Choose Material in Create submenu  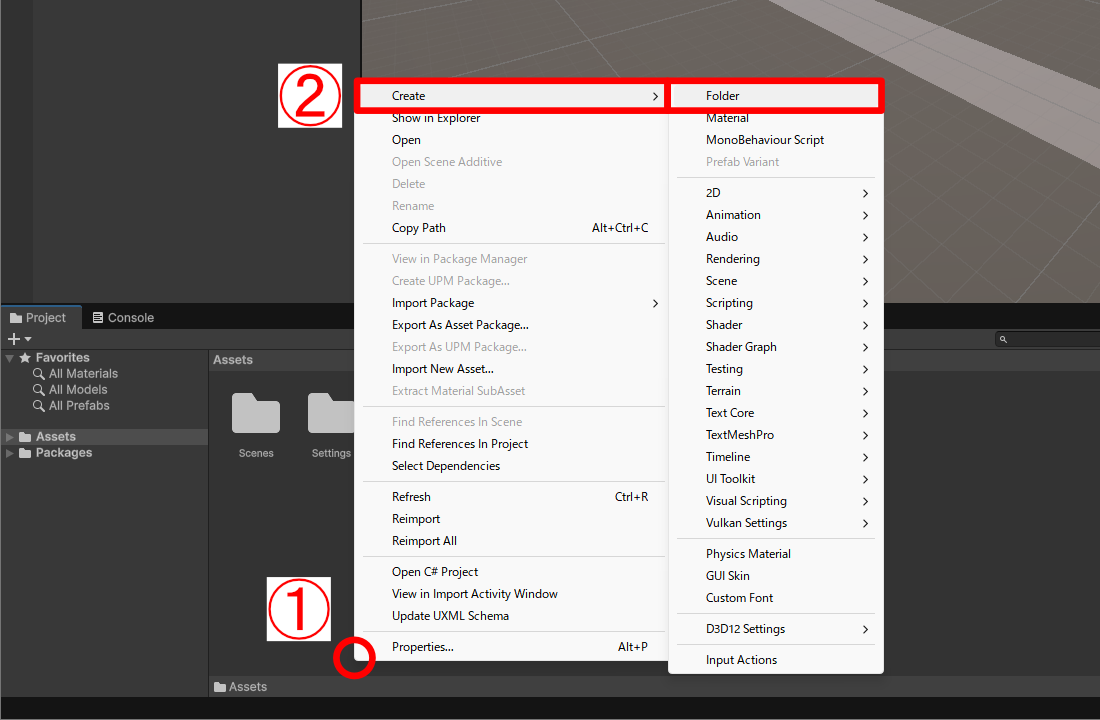[727, 118]
